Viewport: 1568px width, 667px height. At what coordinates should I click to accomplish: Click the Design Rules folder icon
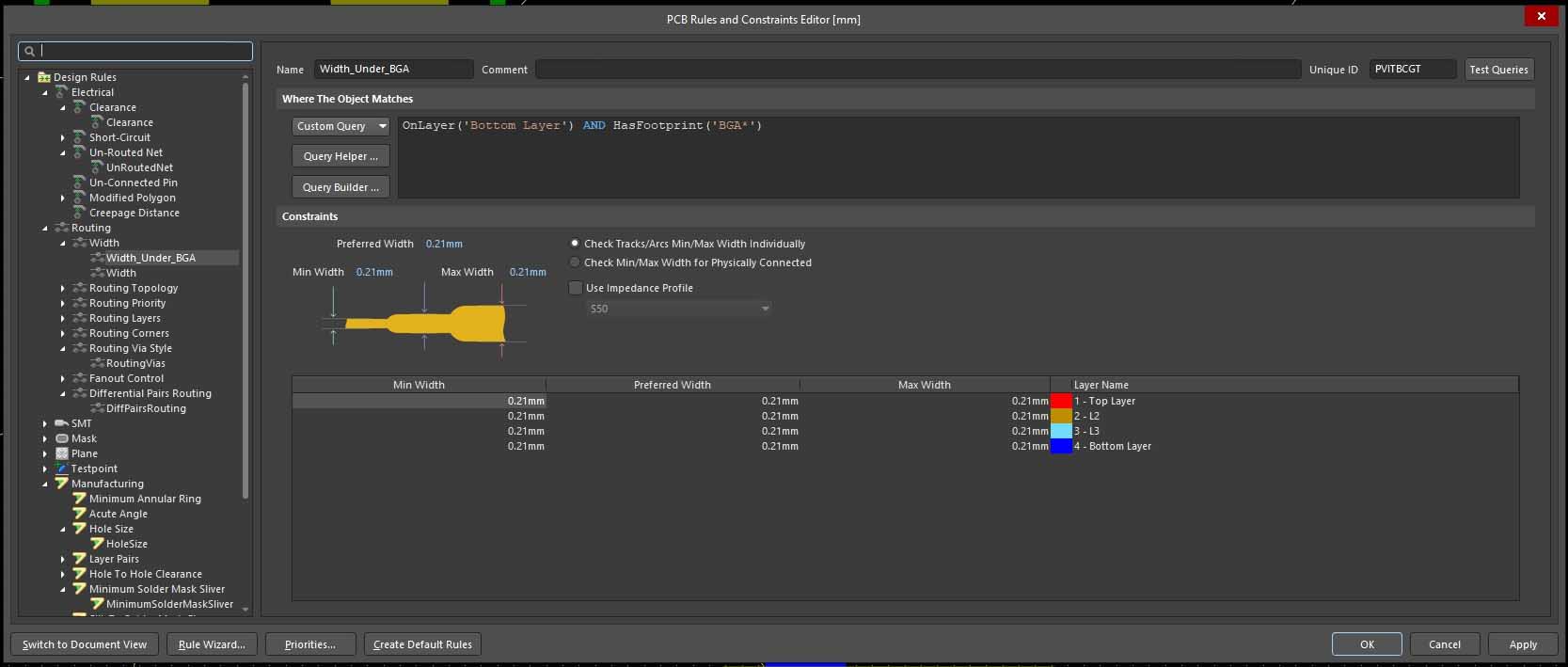pyautogui.click(x=44, y=77)
